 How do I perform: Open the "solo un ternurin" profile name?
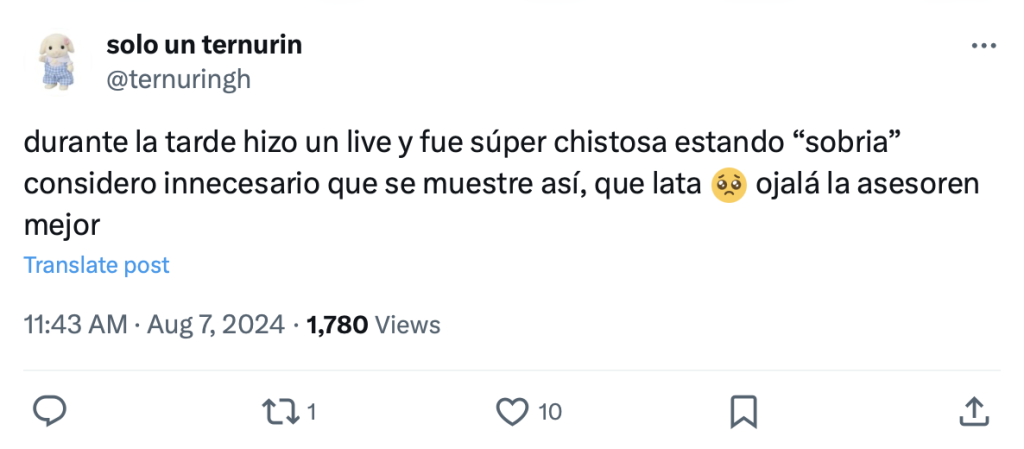pyautogui.click(x=203, y=45)
